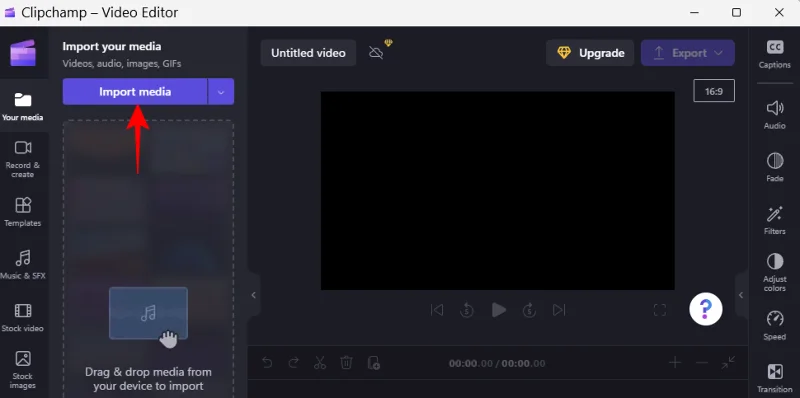Zoom out the timeline
800x398 pixels.
tap(702, 363)
